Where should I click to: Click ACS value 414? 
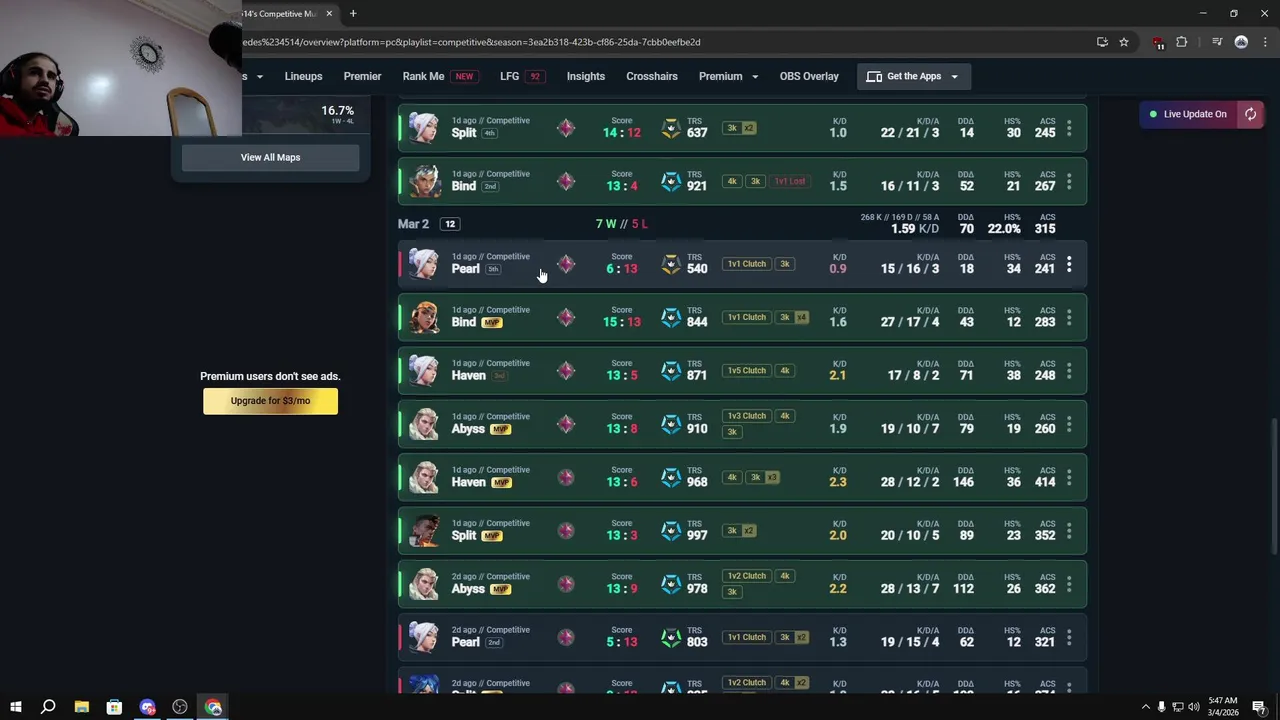(1045, 482)
